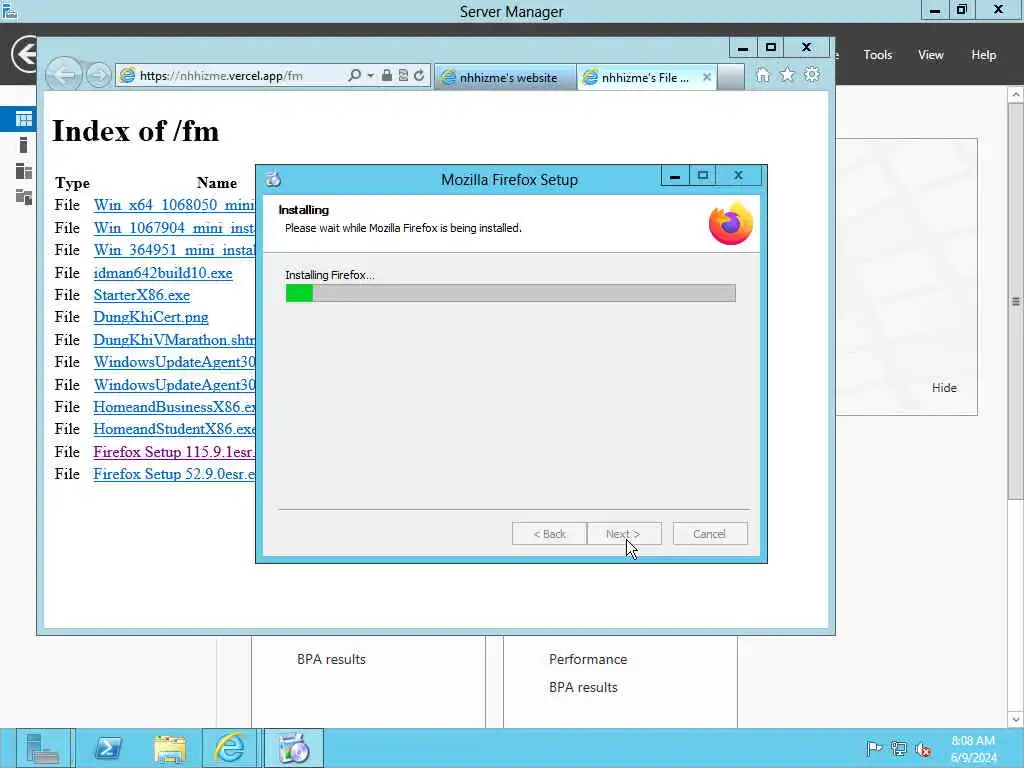Select Dashboard icon in Server Manager sidebar
This screenshot has height=768, width=1024.
pyautogui.click(x=24, y=119)
